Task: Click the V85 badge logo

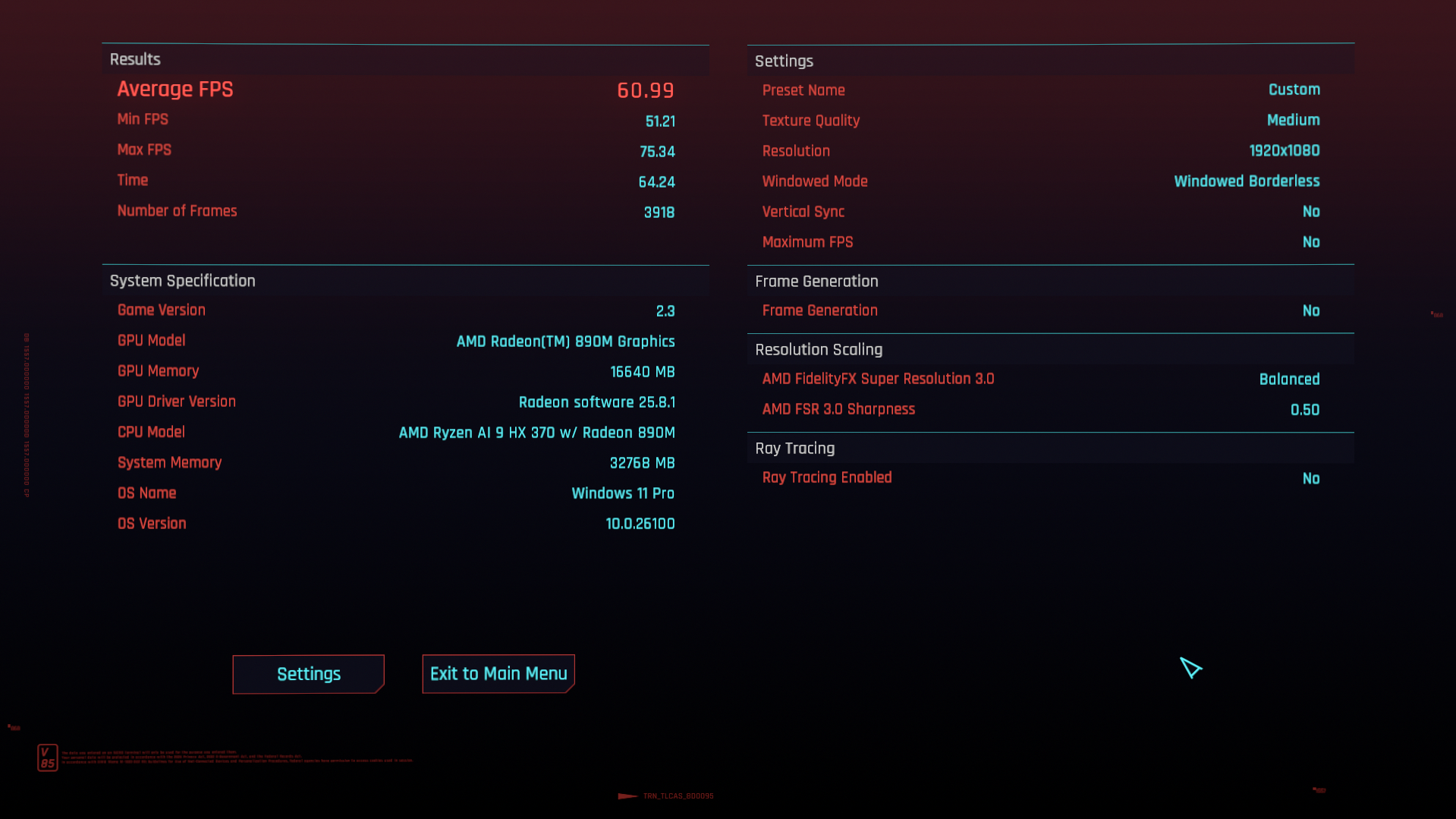Action: click(48, 756)
